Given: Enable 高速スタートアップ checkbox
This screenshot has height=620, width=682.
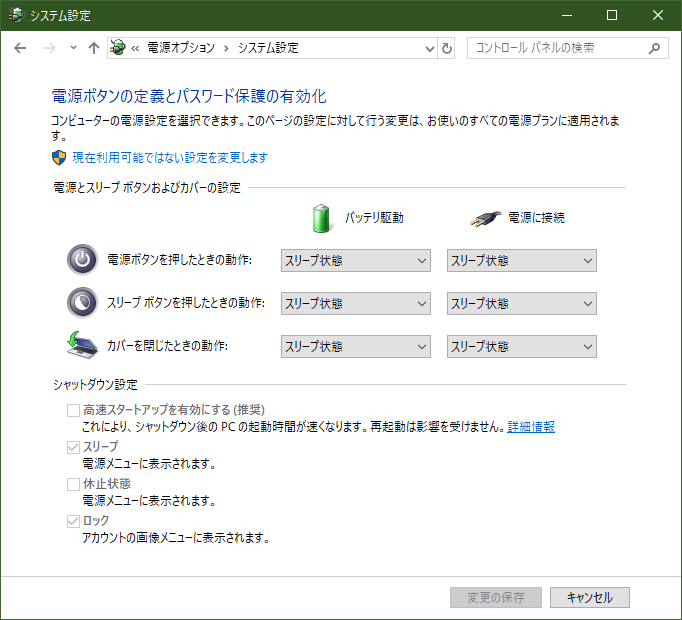Looking at the screenshot, I should coord(73,410).
